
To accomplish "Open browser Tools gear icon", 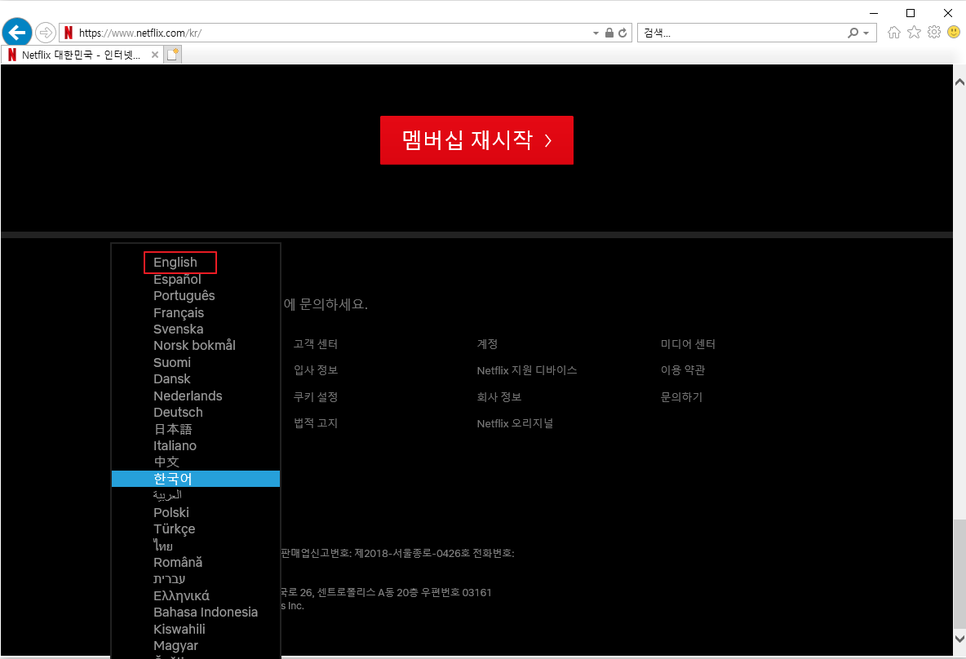I will coord(934,32).
